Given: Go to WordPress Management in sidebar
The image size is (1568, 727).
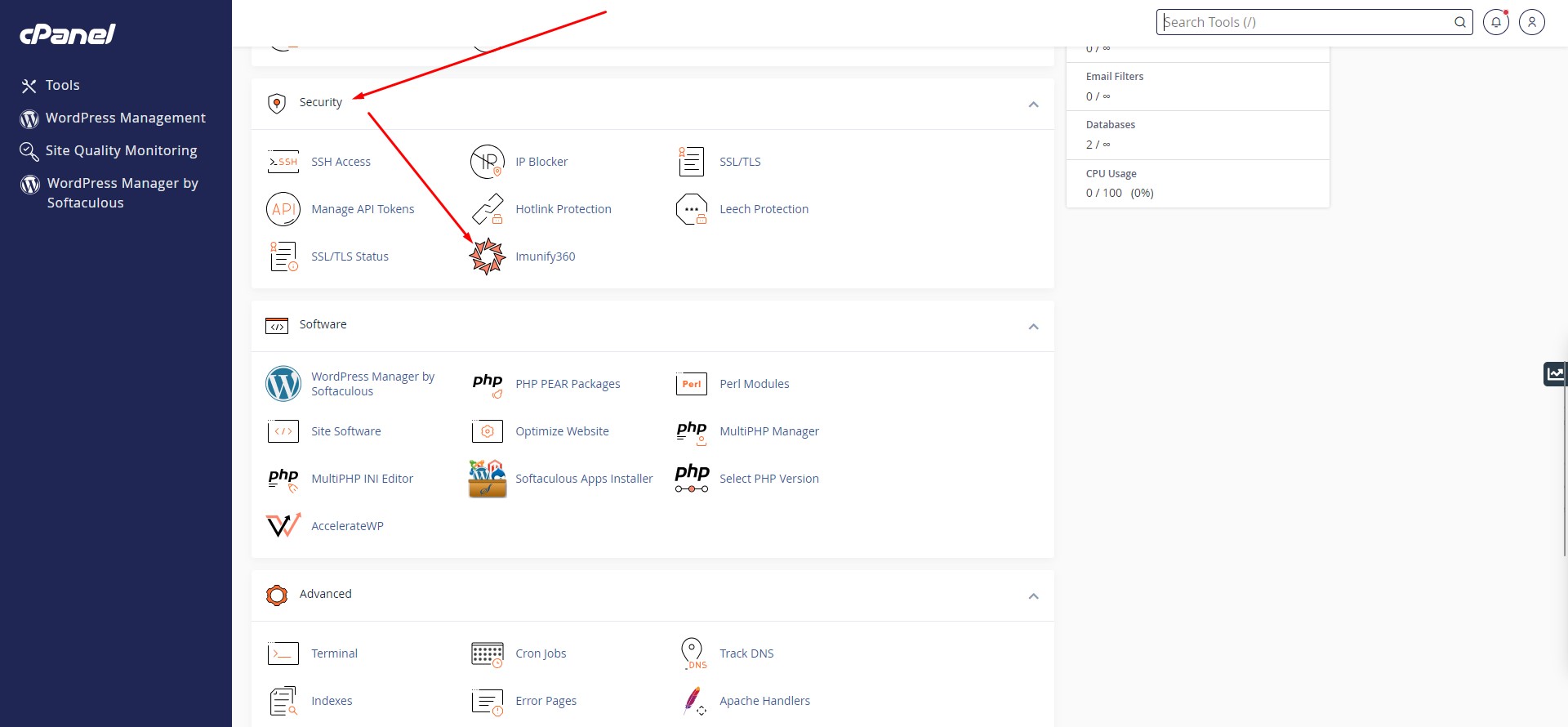Looking at the screenshot, I should [125, 118].
